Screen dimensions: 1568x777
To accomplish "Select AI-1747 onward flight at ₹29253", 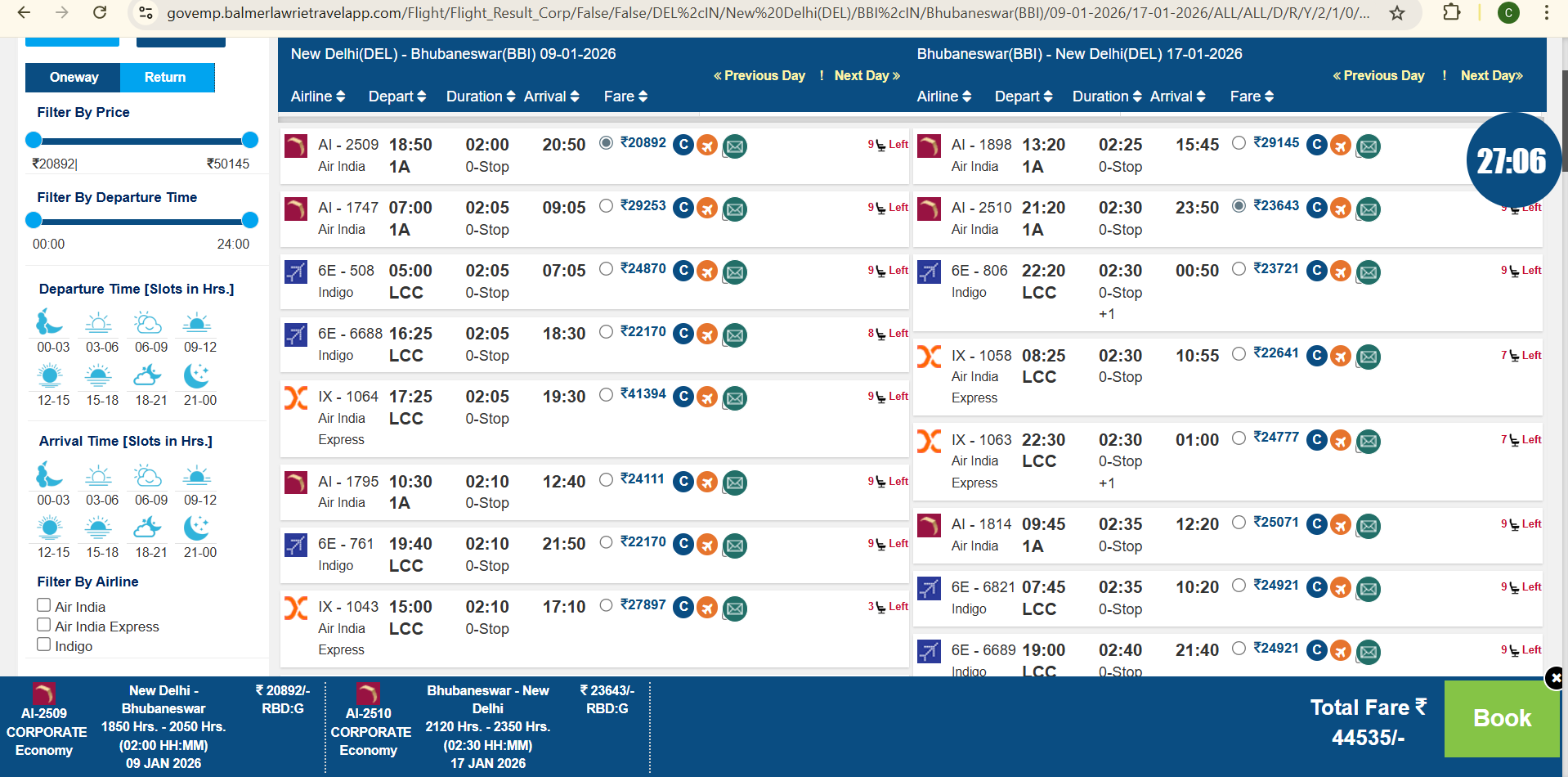I will tap(606, 206).
